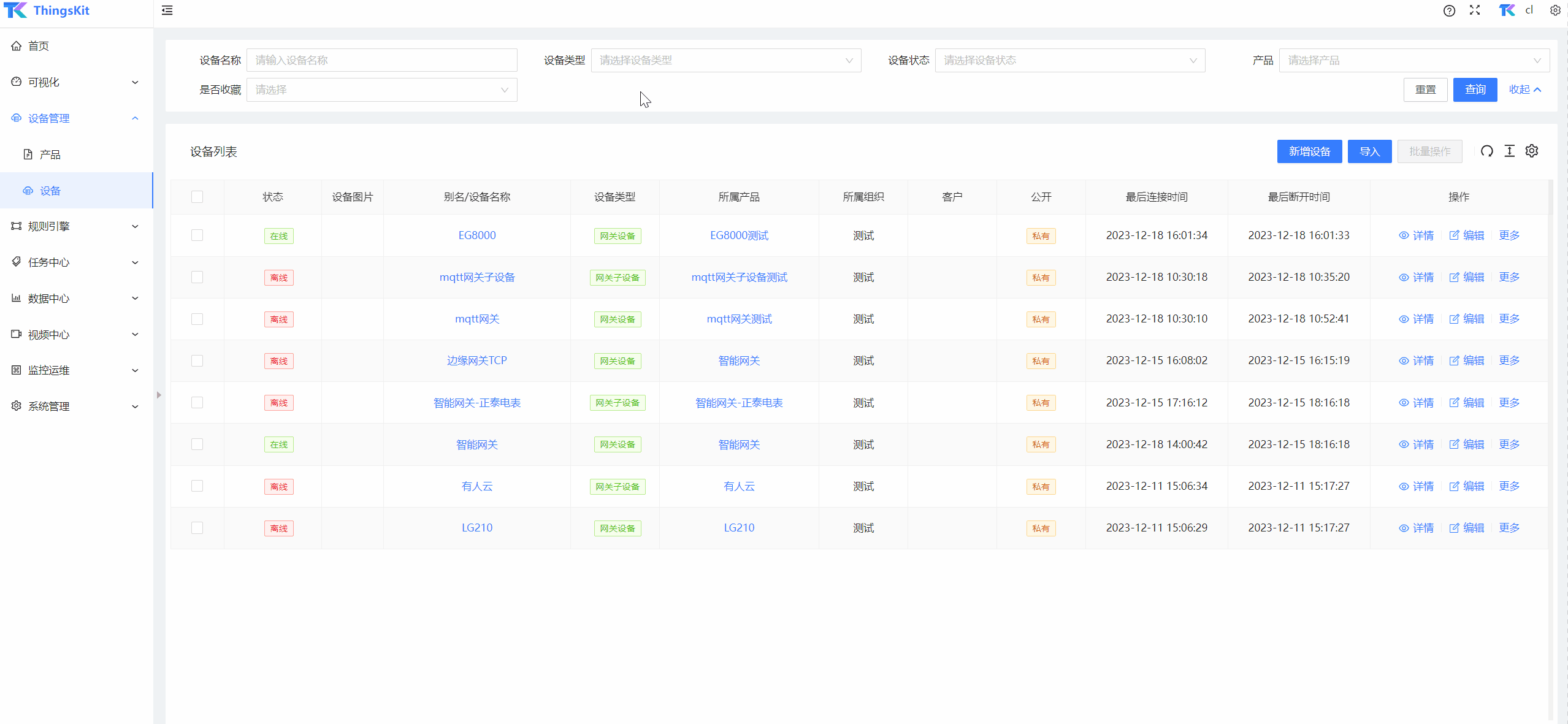The image size is (1568, 724).
Task: Collapse the sidebar menu hamburger icon
Action: (x=167, y=10)
